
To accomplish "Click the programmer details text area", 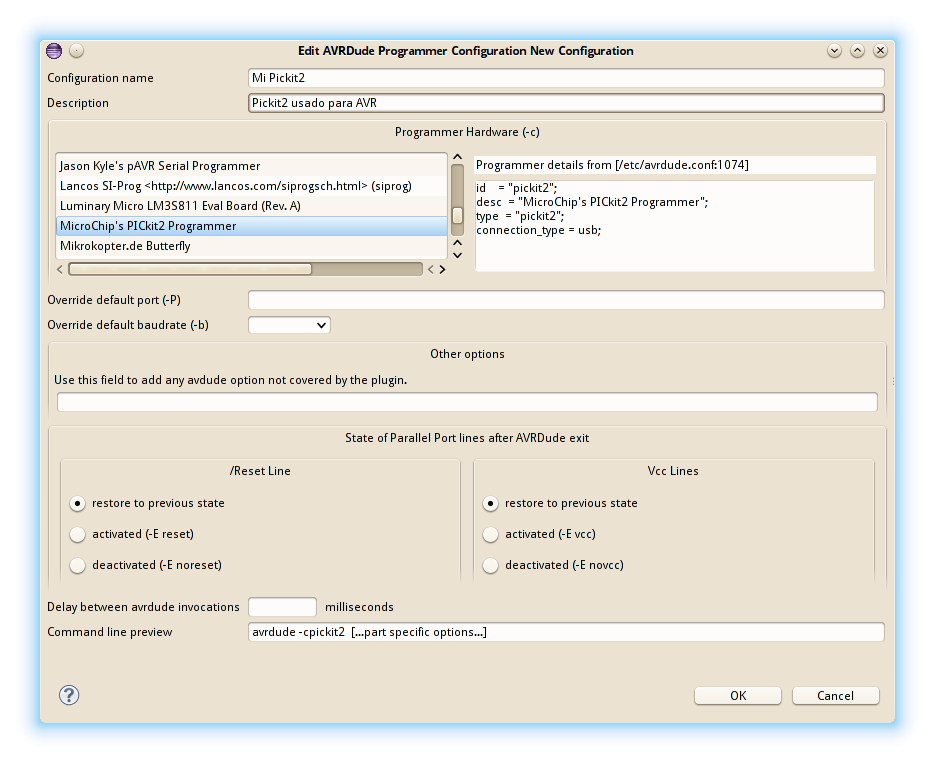I will coord(674,226).
